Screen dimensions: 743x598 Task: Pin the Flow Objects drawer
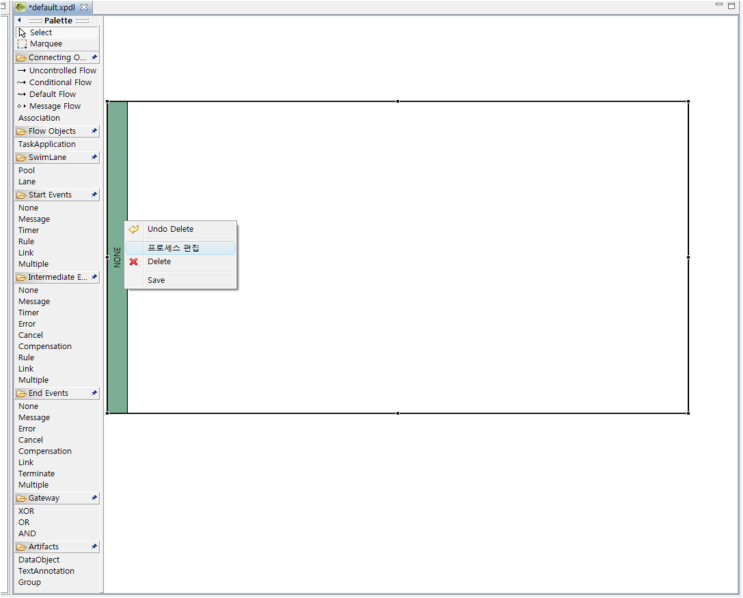click(94, 131)
